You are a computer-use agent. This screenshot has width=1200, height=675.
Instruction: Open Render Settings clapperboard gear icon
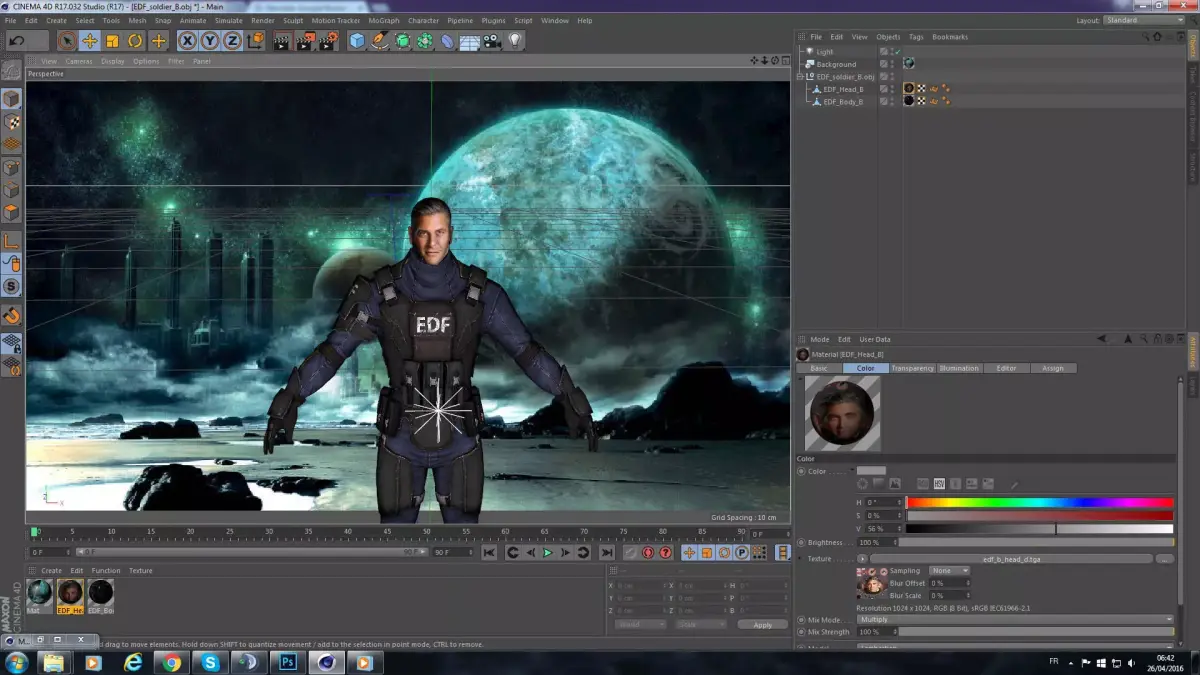click(328, 41)
